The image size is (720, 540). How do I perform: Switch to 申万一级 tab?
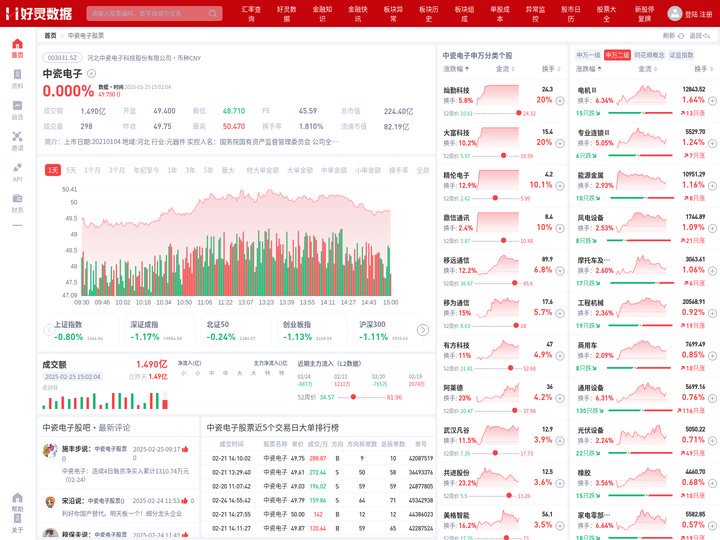588,55
